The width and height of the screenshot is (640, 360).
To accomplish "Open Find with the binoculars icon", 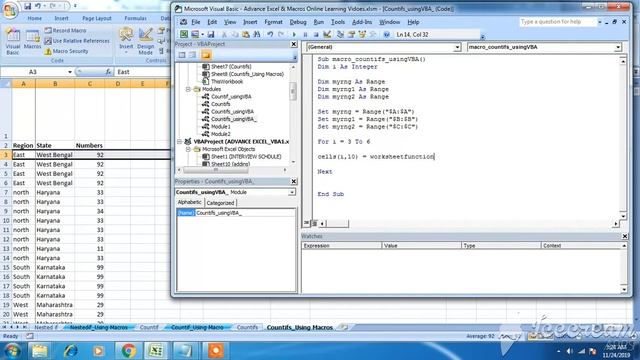I will 257,35.
